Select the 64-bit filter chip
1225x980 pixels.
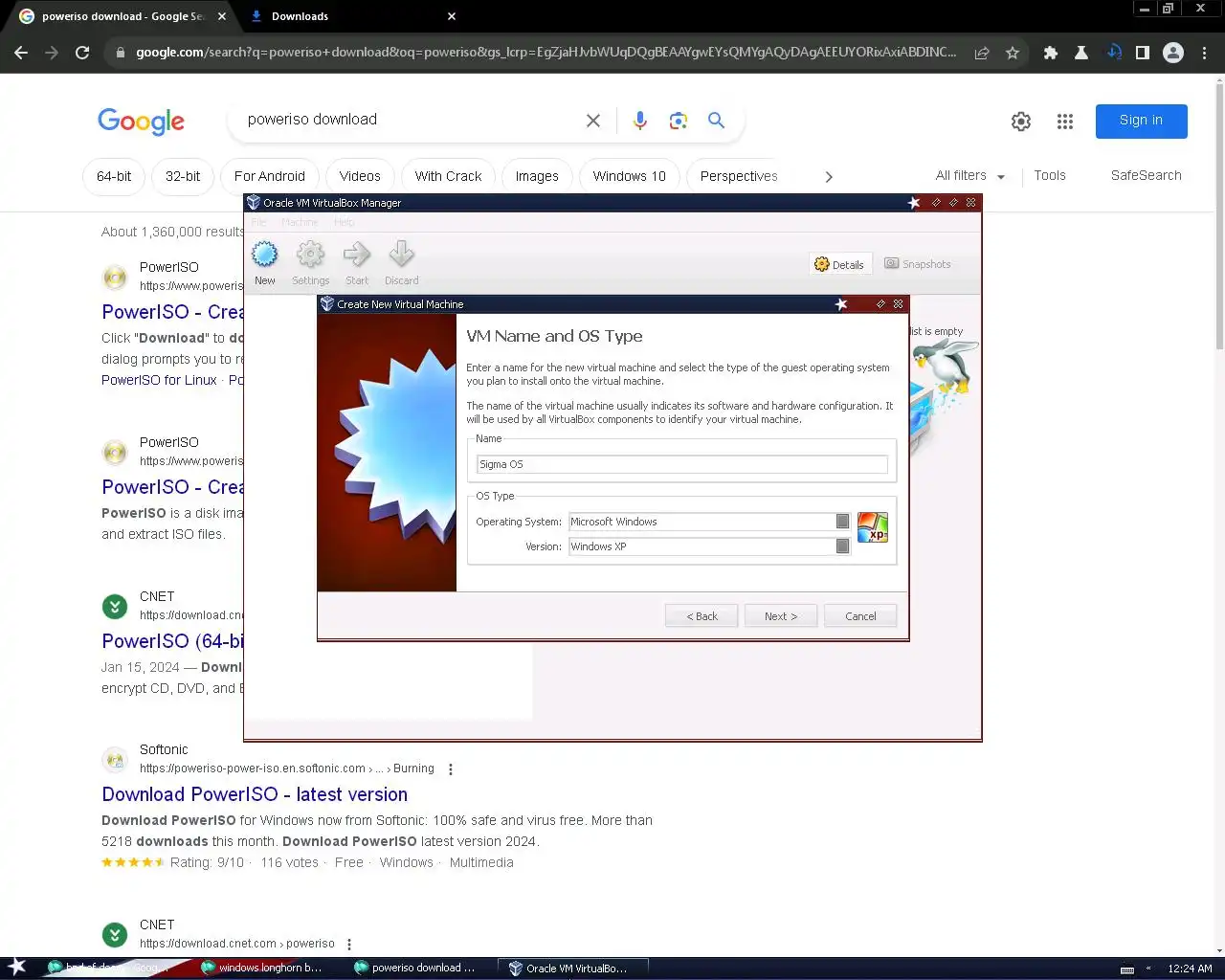pyautogui.click(x=114, y=176)
